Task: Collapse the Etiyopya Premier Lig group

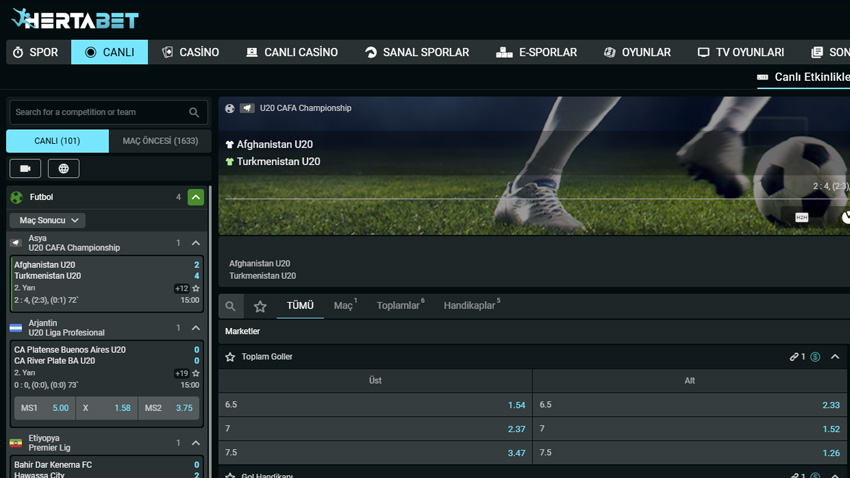Action: 196,443
